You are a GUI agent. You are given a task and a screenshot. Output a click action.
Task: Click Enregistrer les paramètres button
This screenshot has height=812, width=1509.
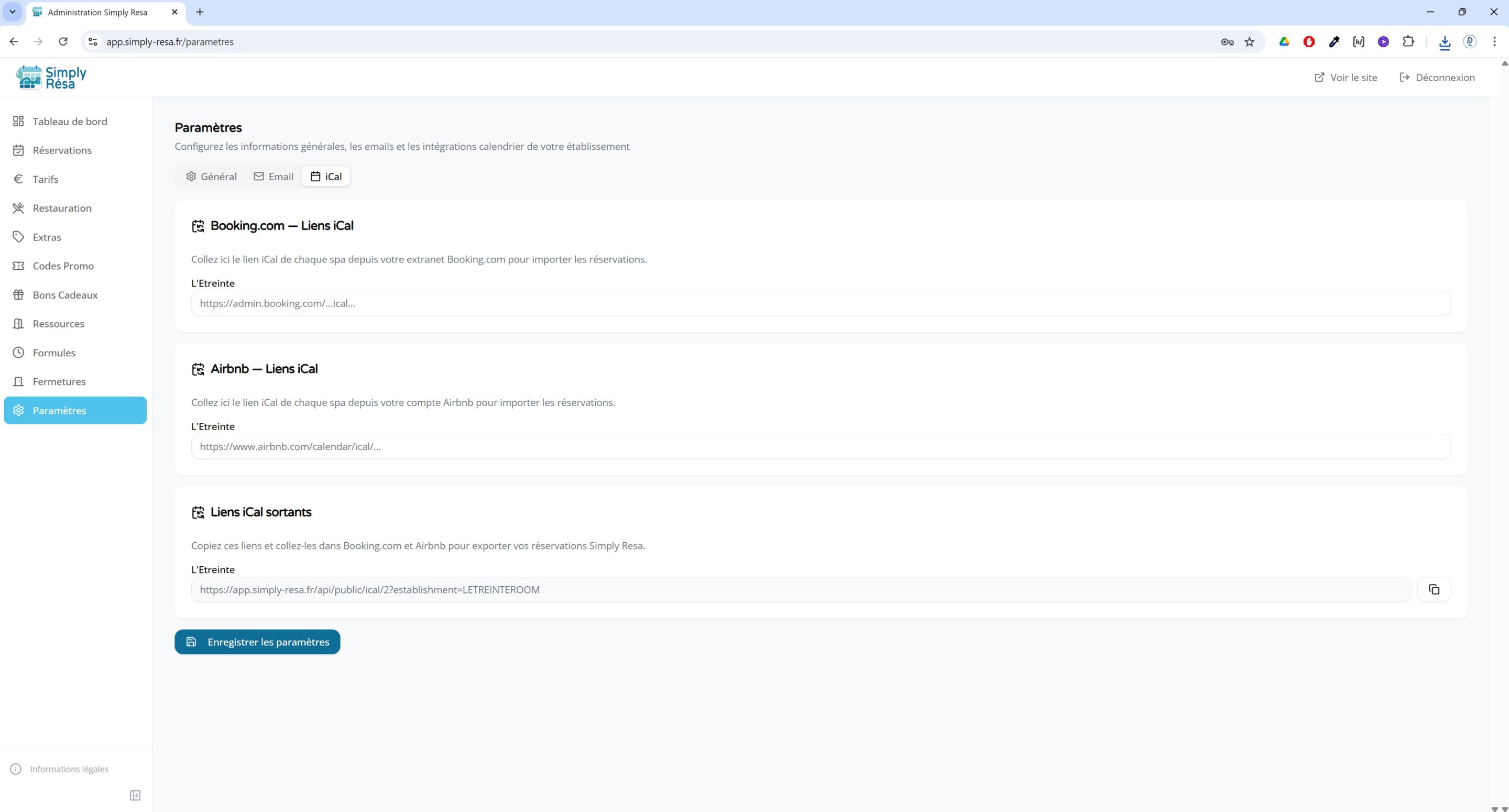[x=257, y=642]
